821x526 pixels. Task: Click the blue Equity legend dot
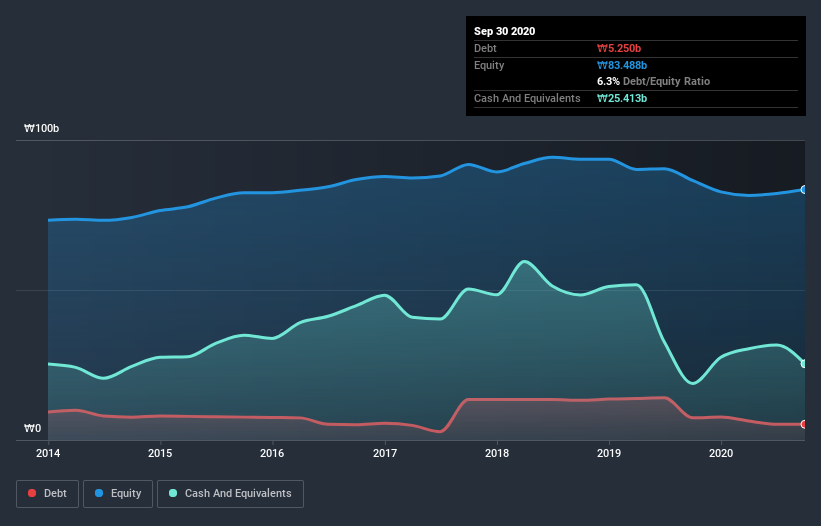[x=99, y=493]
